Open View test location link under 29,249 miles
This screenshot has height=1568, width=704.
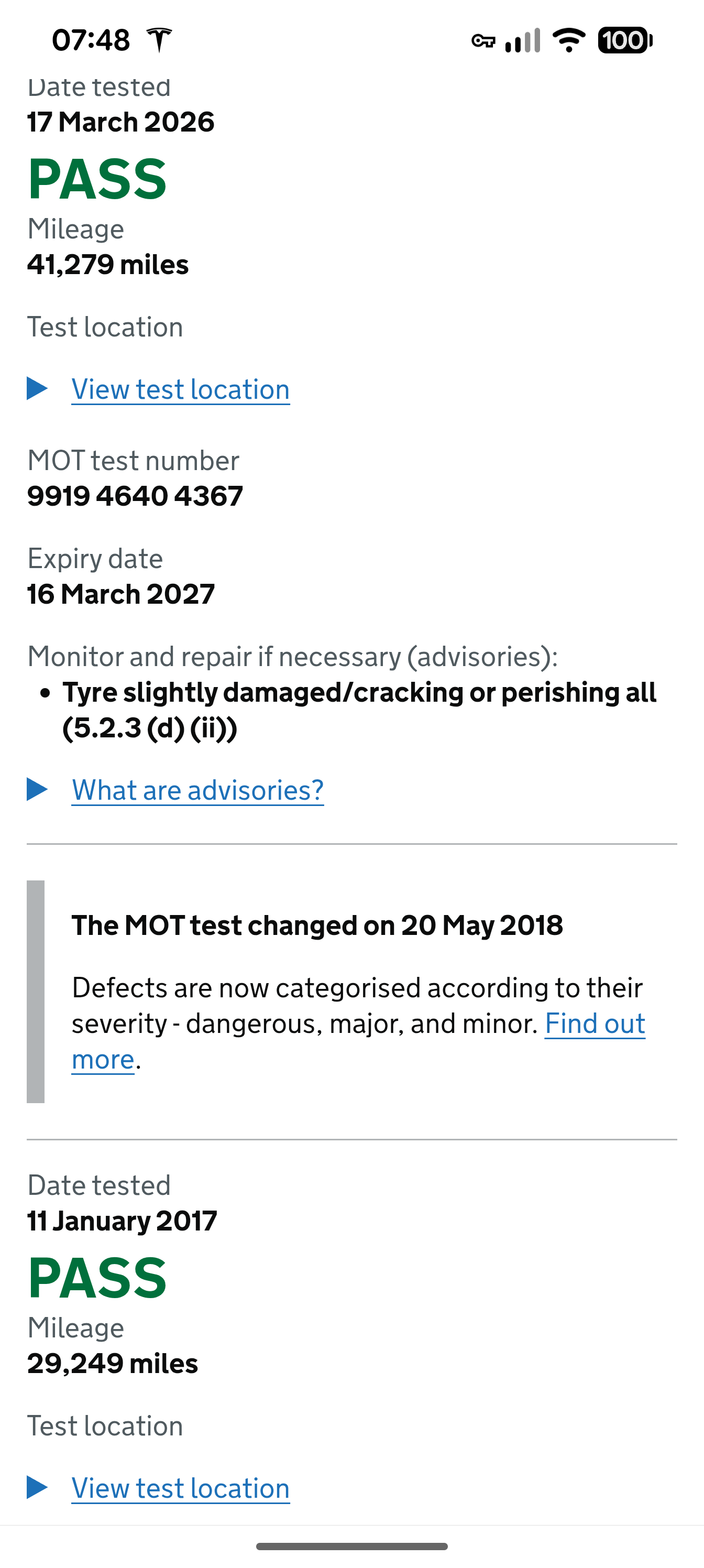coord(181,1489)
